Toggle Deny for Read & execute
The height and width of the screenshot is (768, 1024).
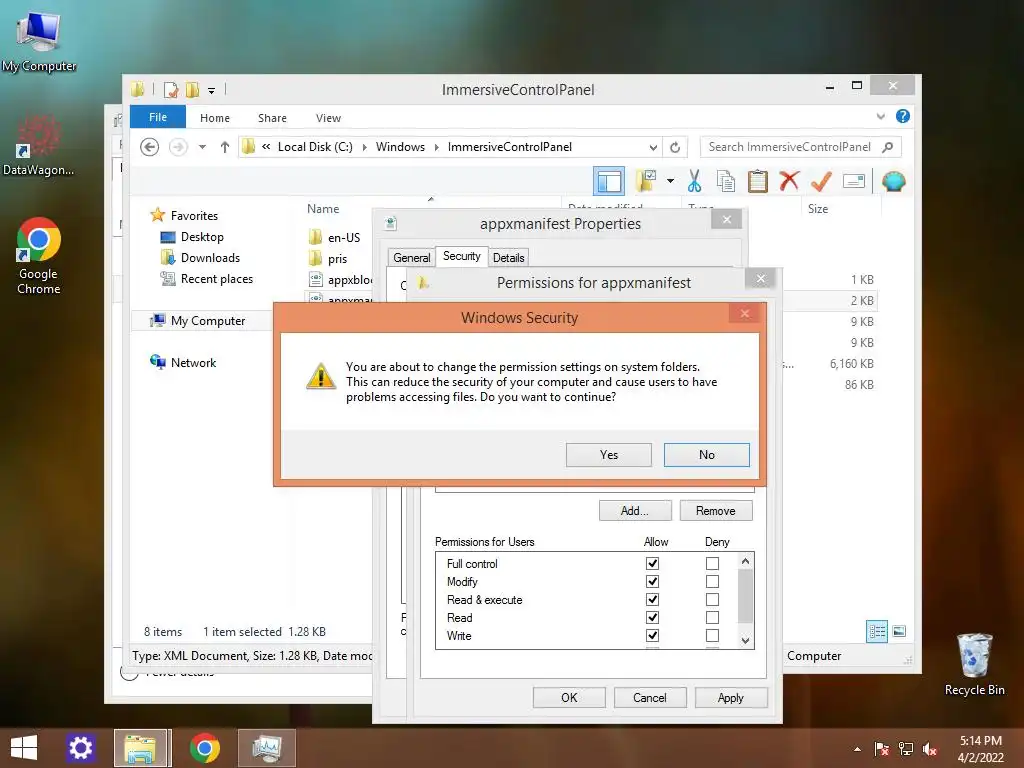click(x=712, y=600)
